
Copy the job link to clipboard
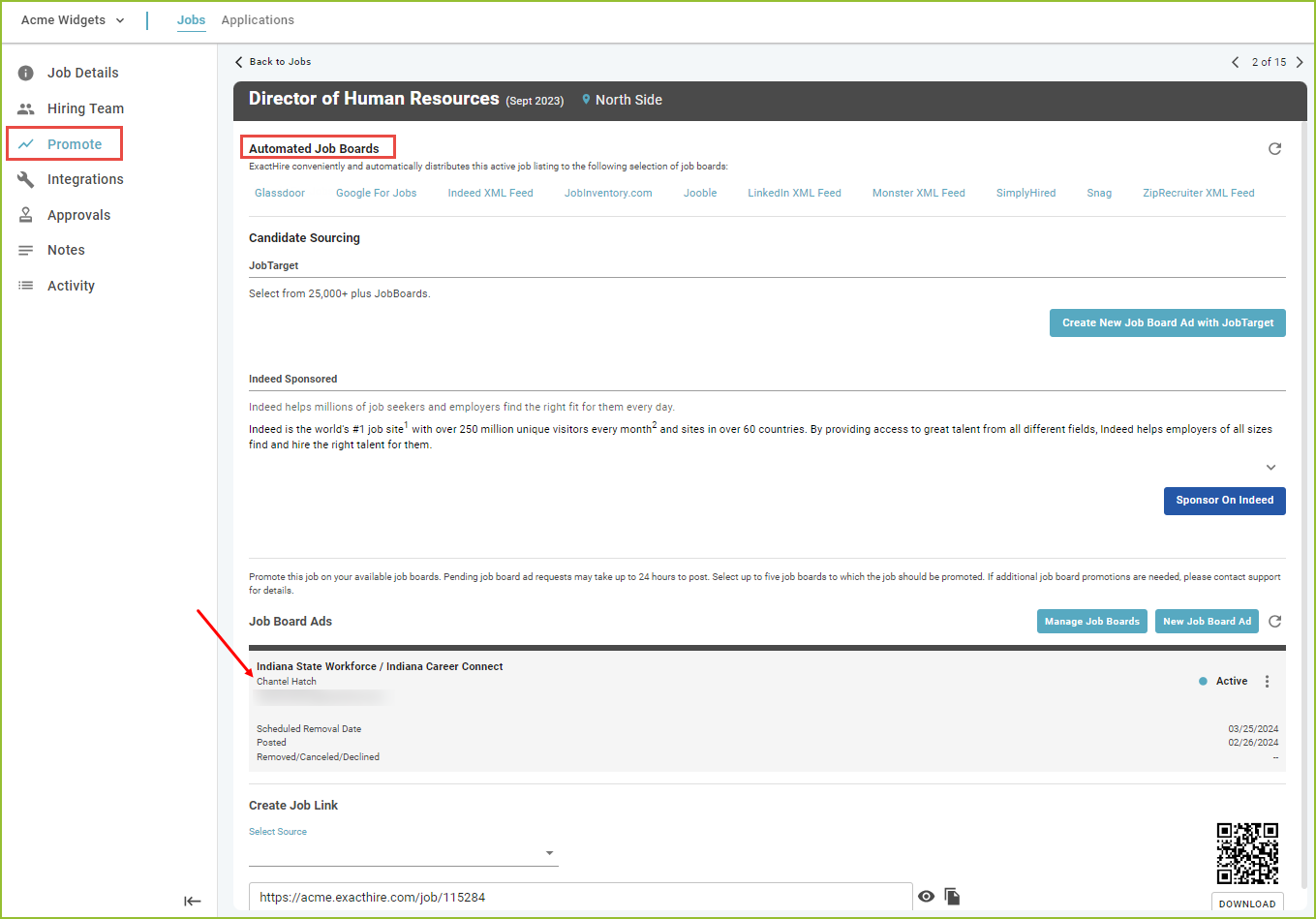[x=953, y=897]
